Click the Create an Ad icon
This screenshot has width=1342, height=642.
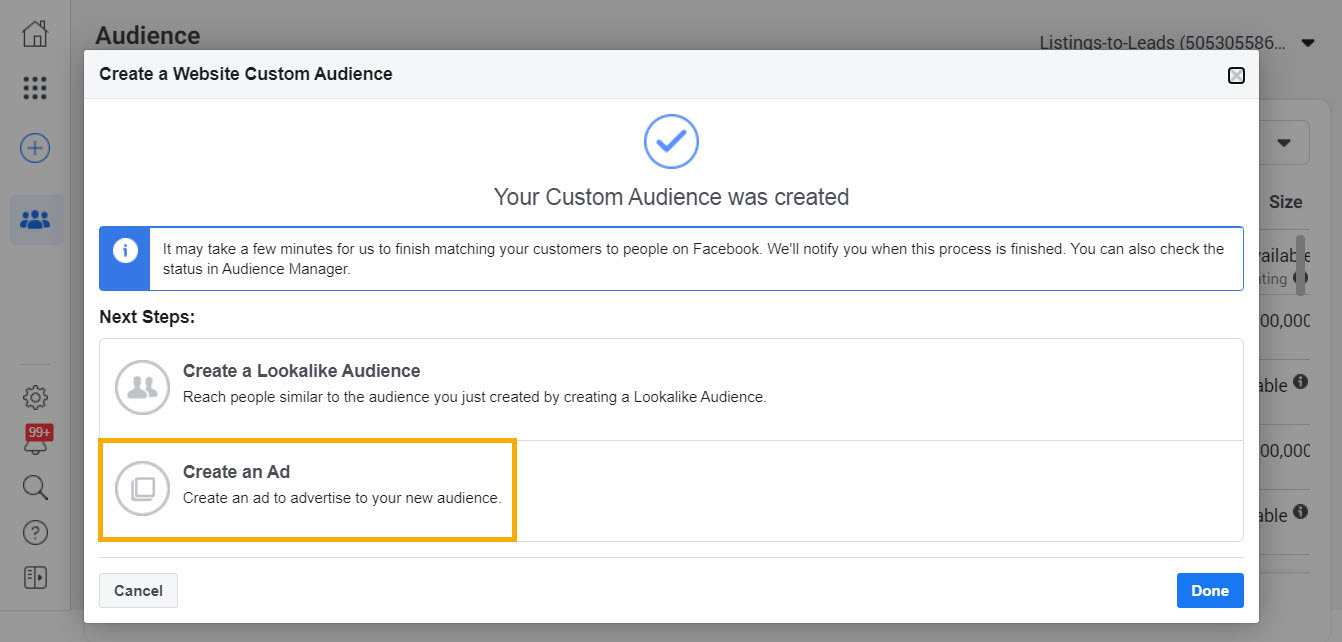pos(142,490)
